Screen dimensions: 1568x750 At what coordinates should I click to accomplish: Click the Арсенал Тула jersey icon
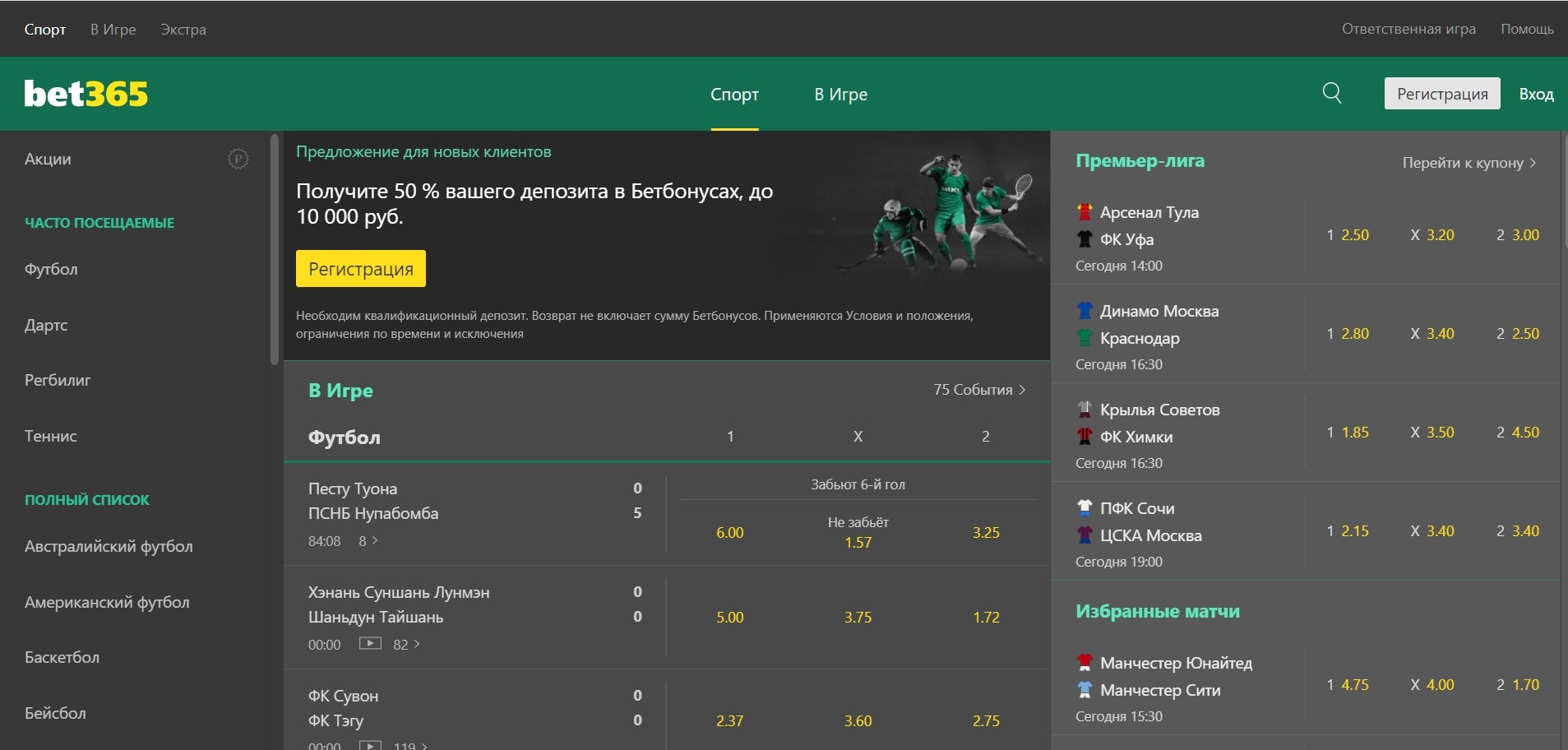click(1085, 212)
